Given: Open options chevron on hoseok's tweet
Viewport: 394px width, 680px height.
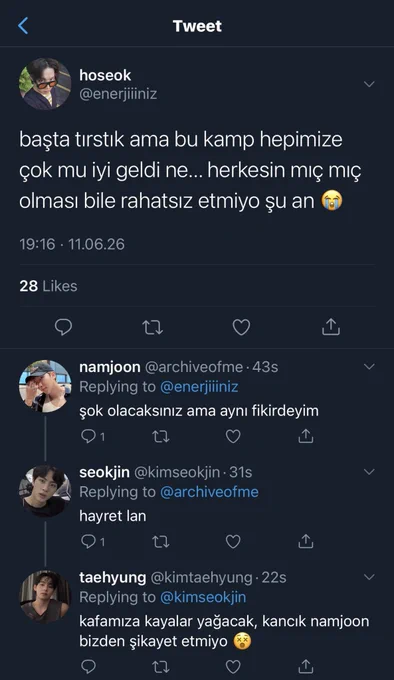Looking at the screenshot, I should (369, 84).
